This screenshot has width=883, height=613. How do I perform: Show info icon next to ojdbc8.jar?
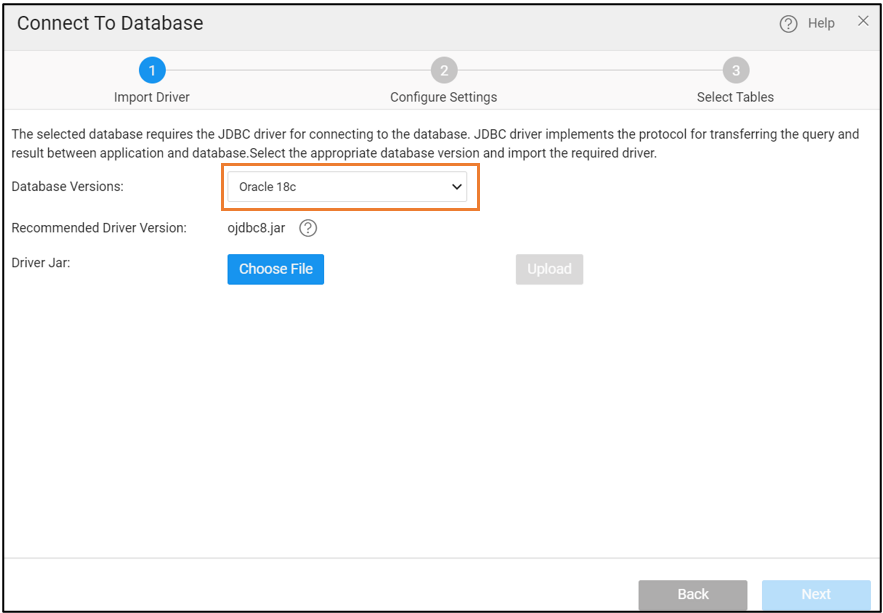(308, 228)
